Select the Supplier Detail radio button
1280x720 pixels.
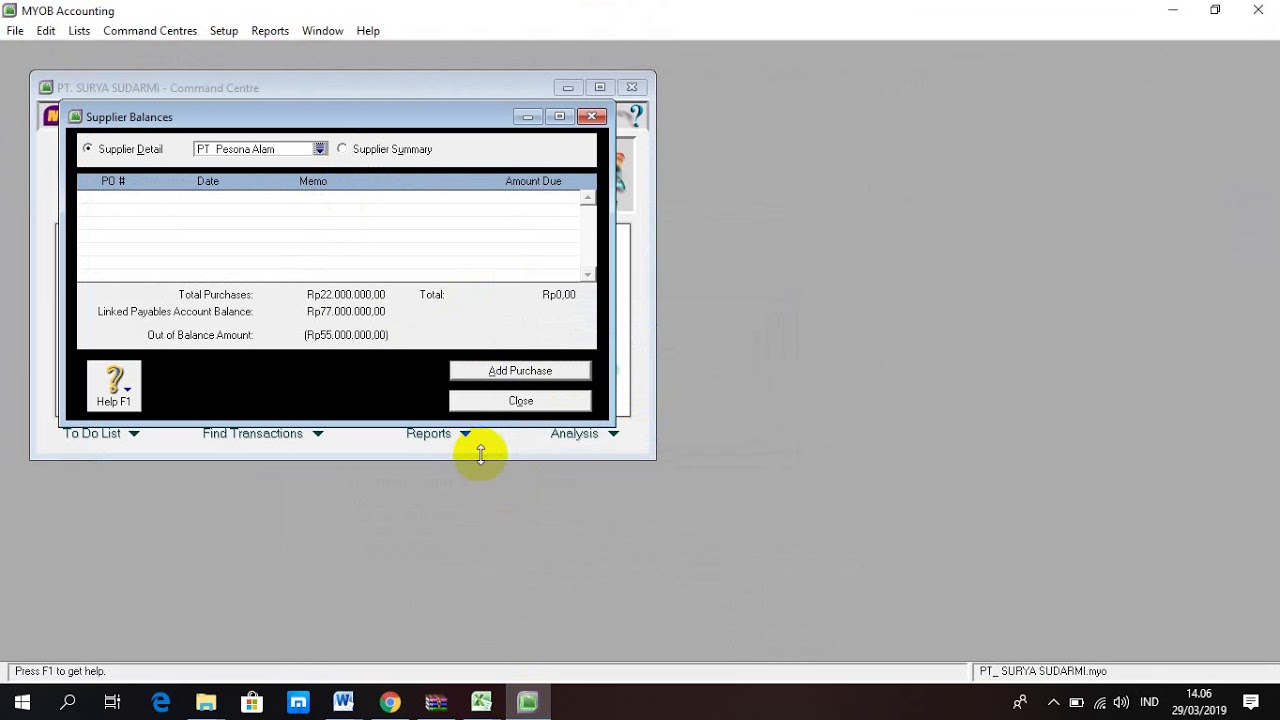pyautogui.click(x=88, y=149)
